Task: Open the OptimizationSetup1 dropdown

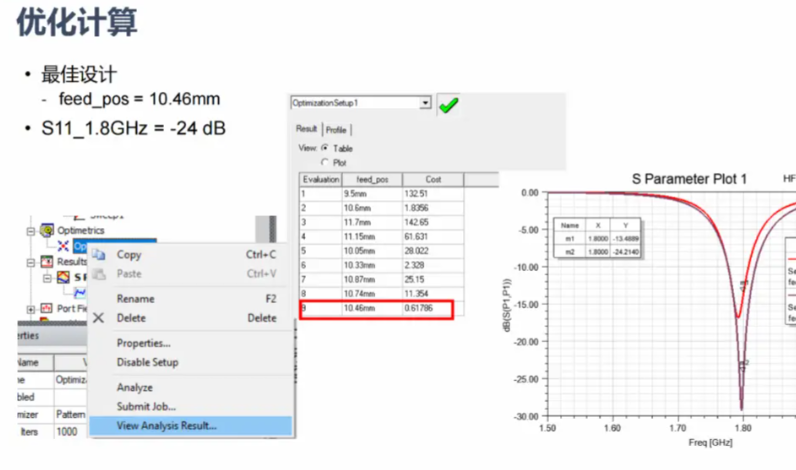Action: pyautogui.click(x=426, y=103)
